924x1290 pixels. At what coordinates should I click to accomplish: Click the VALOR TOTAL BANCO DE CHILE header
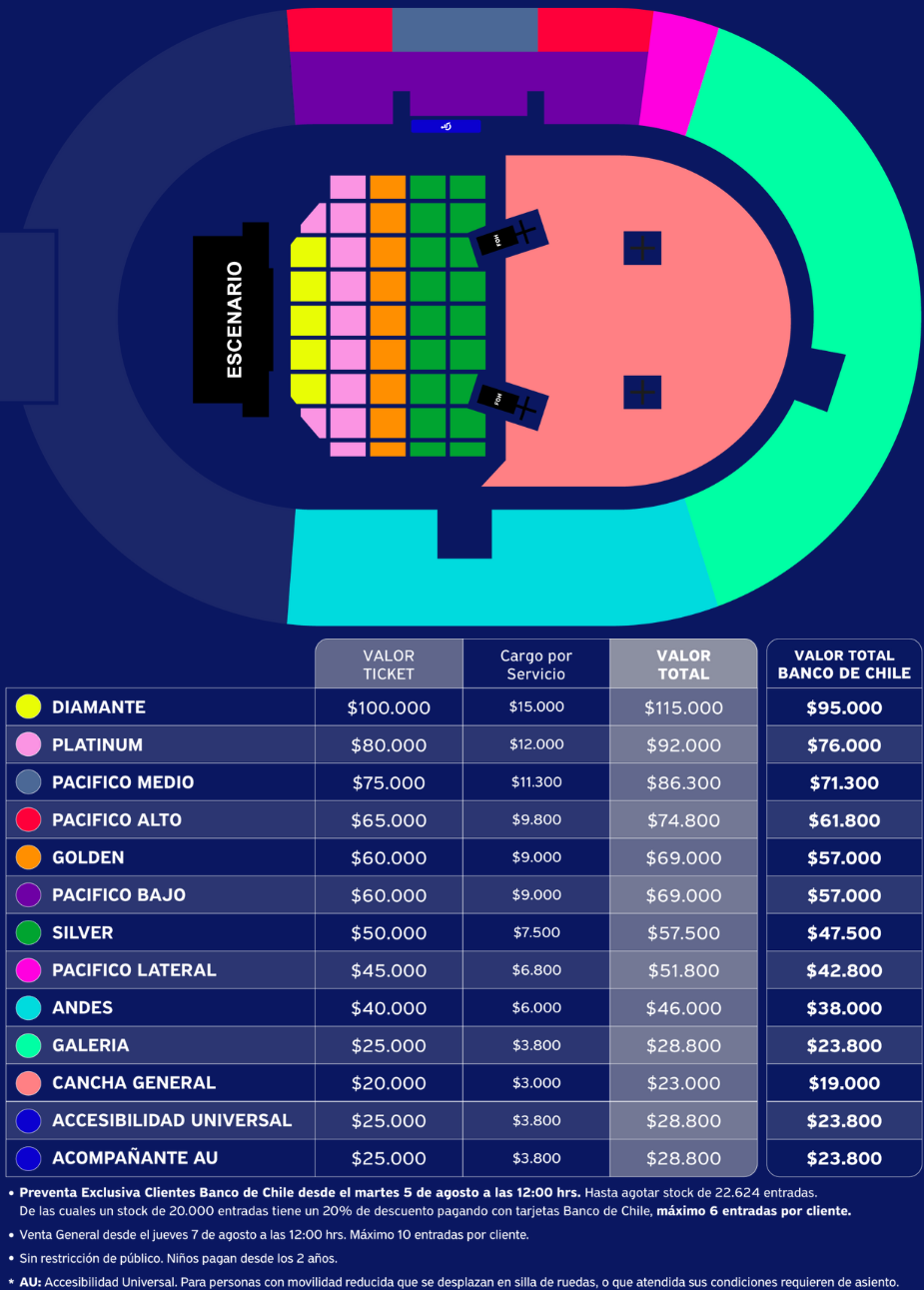(x=844, y=664)
